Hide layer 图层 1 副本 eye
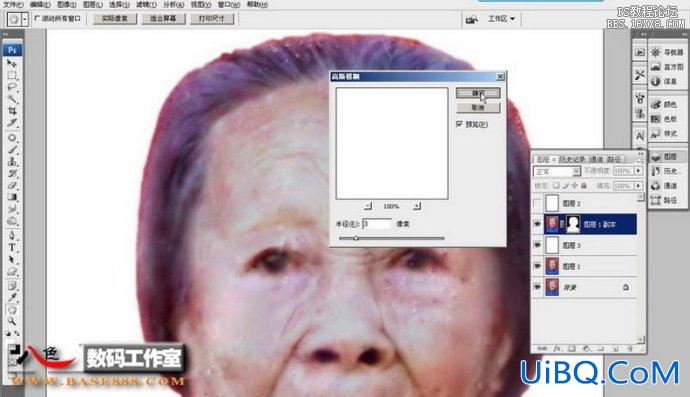Image resolution: width=690 pixels, height=397 pixels. [537, 224]
